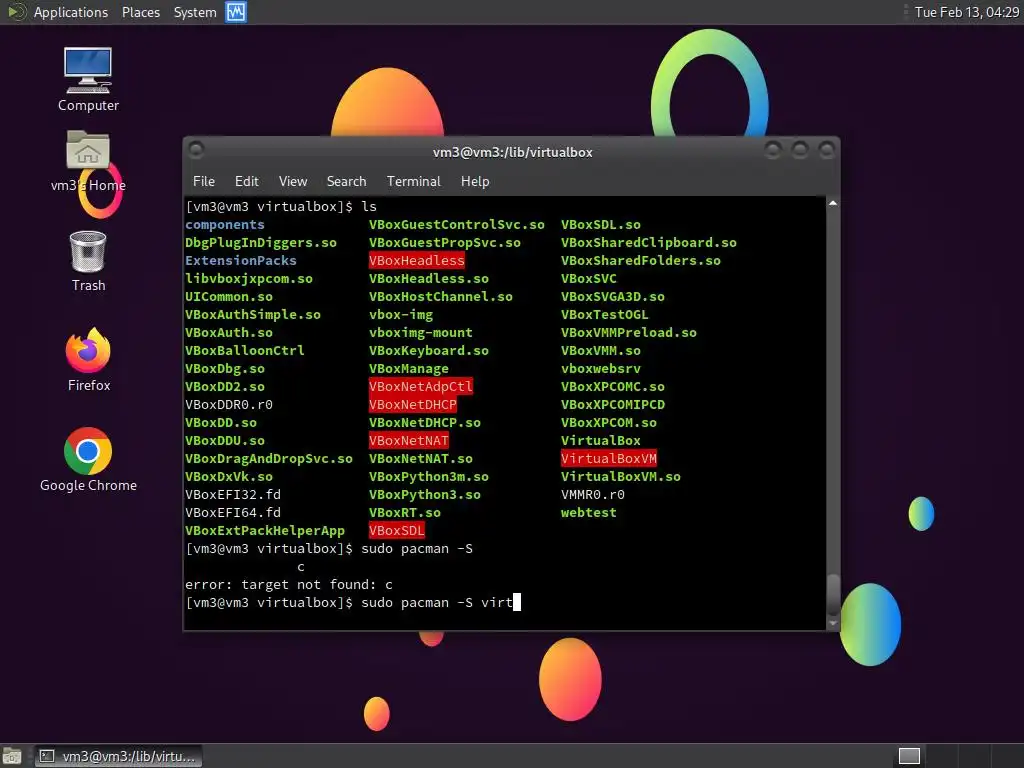Click the 'VBoxManage' file name
Screen dimensions: 1024x768
tap(409, 369)
